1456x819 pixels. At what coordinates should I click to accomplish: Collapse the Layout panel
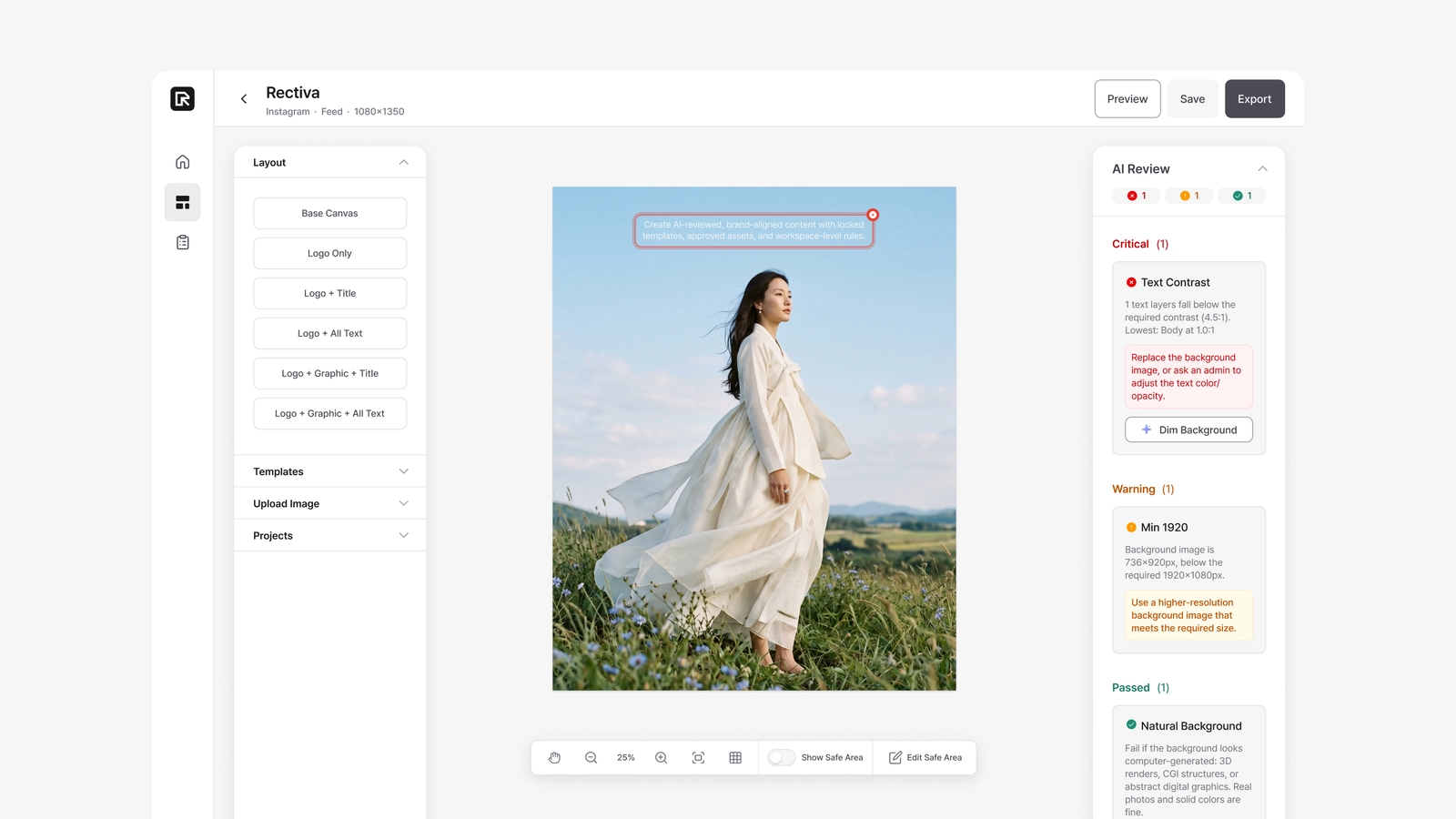coord(404,162)
